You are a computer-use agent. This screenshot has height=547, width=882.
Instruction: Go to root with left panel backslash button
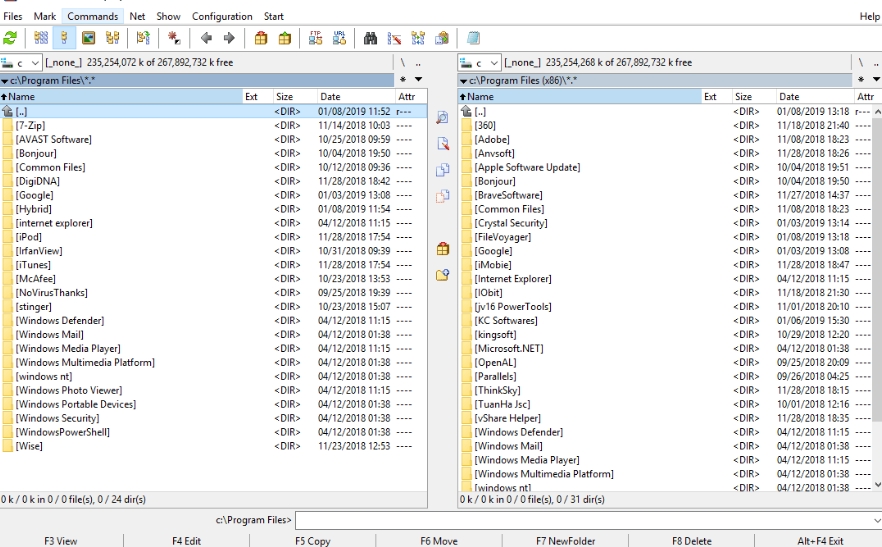pyautogui.click(x=403, y=62)
